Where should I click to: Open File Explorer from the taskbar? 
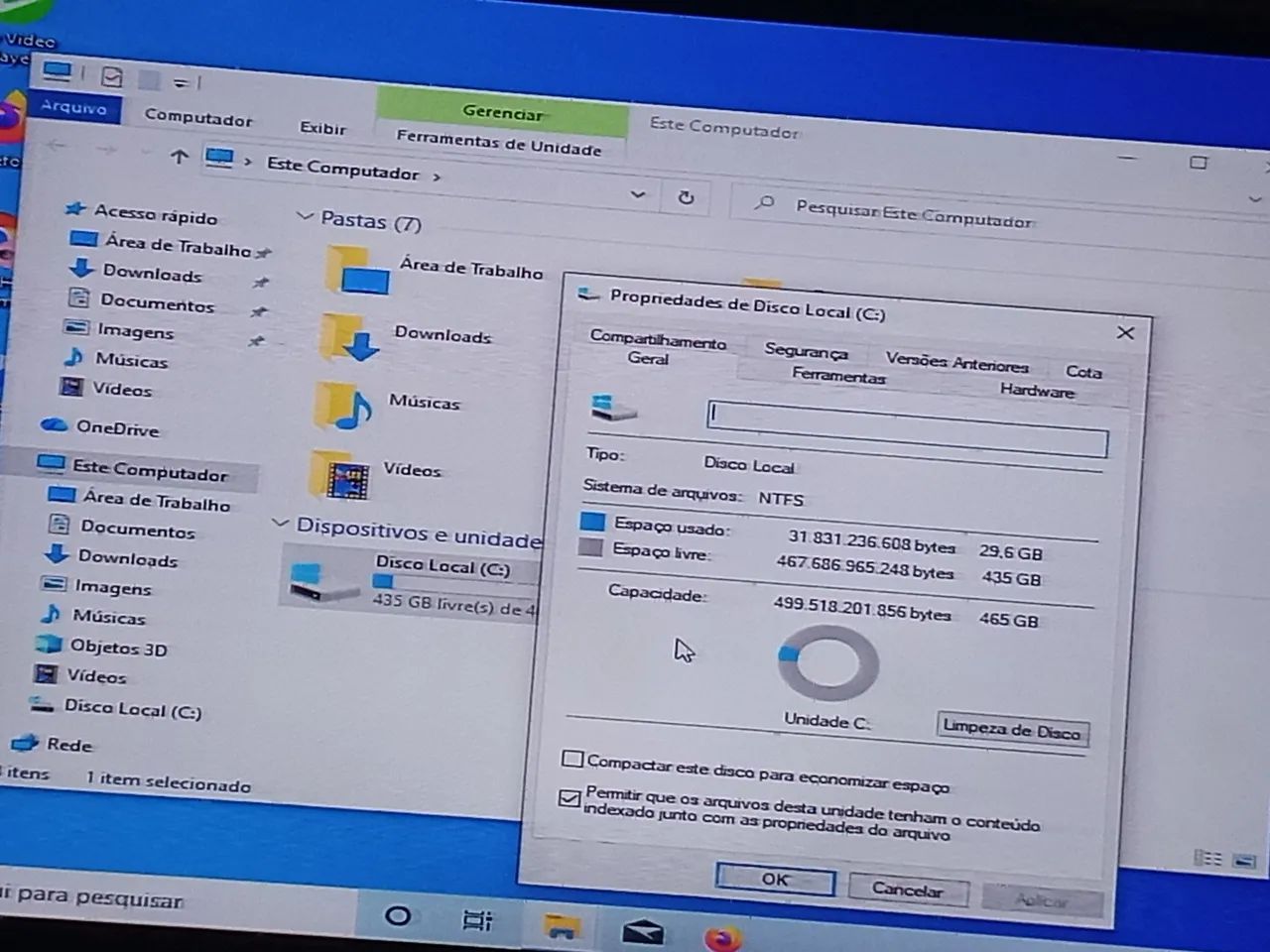click(563, 928)
